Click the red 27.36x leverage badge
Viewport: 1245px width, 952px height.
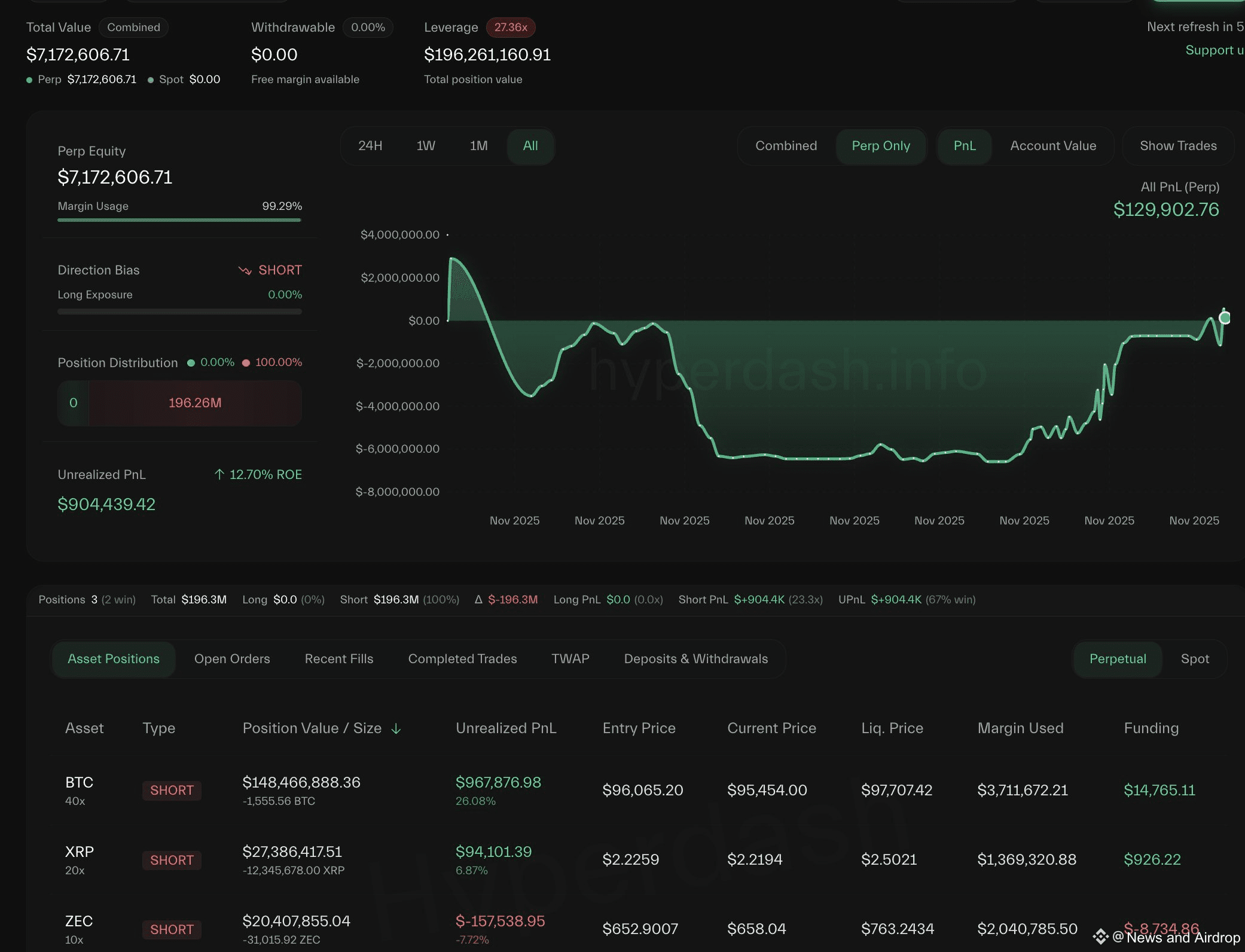click(x=510, y=28)
